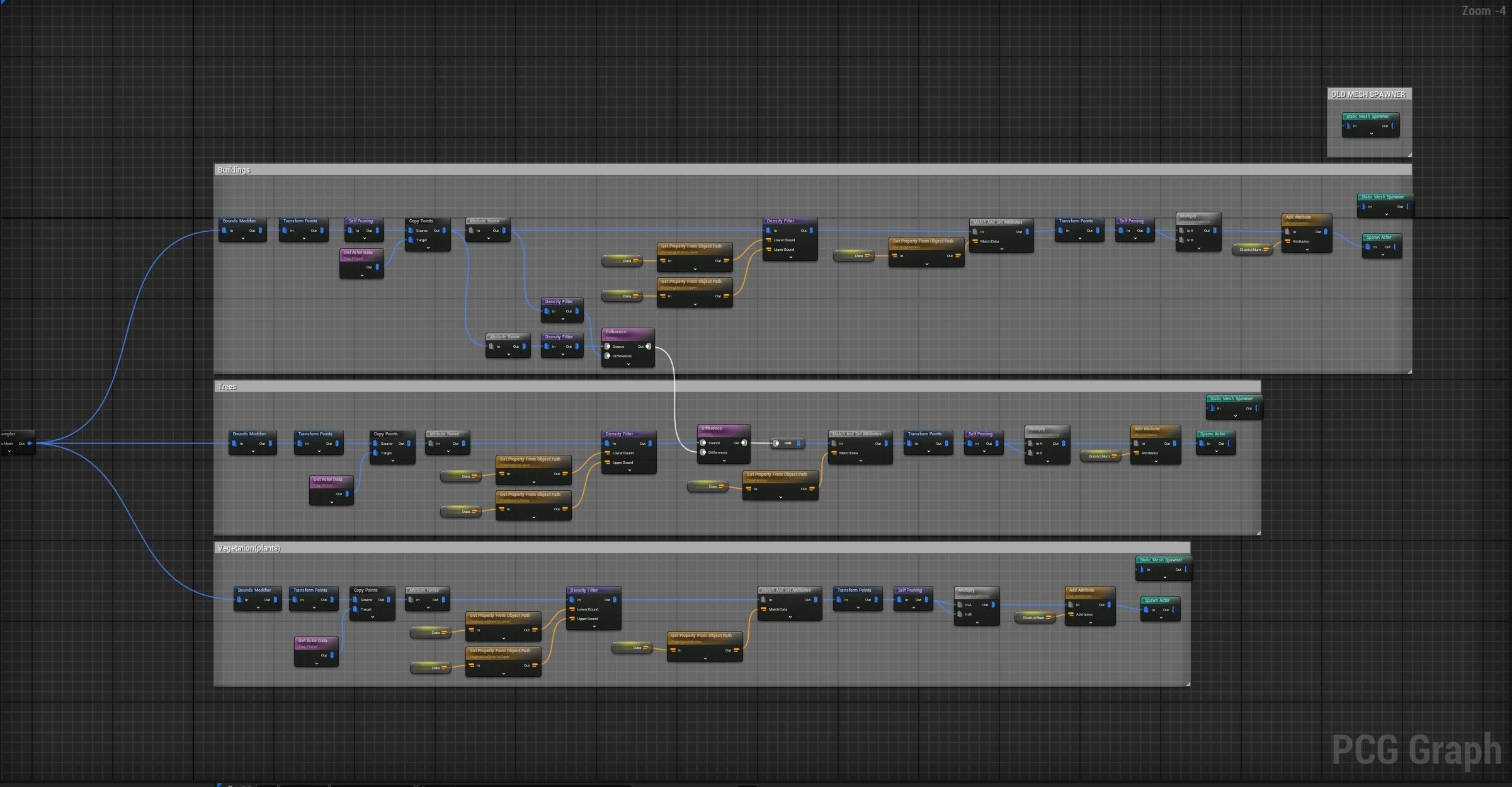The width and height of the screenshot is (1512, 787).
Task: Click Source pin of Trees Copy Points node
Action: (376, 444)
